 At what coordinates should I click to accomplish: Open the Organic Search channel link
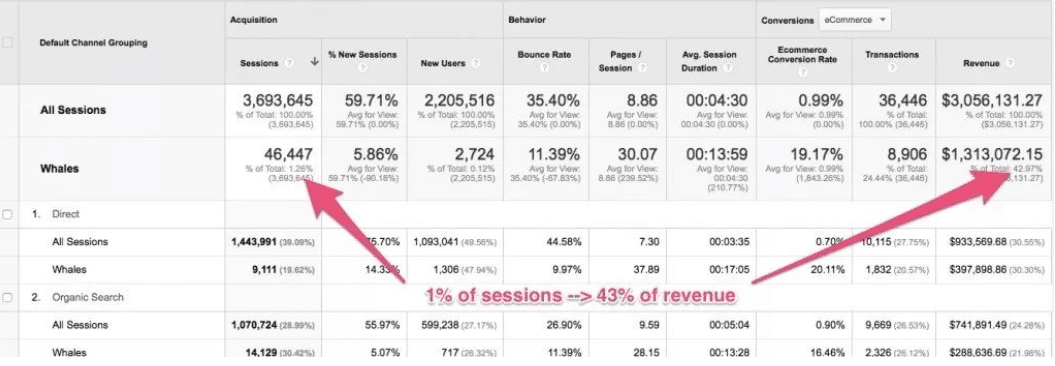87,297
